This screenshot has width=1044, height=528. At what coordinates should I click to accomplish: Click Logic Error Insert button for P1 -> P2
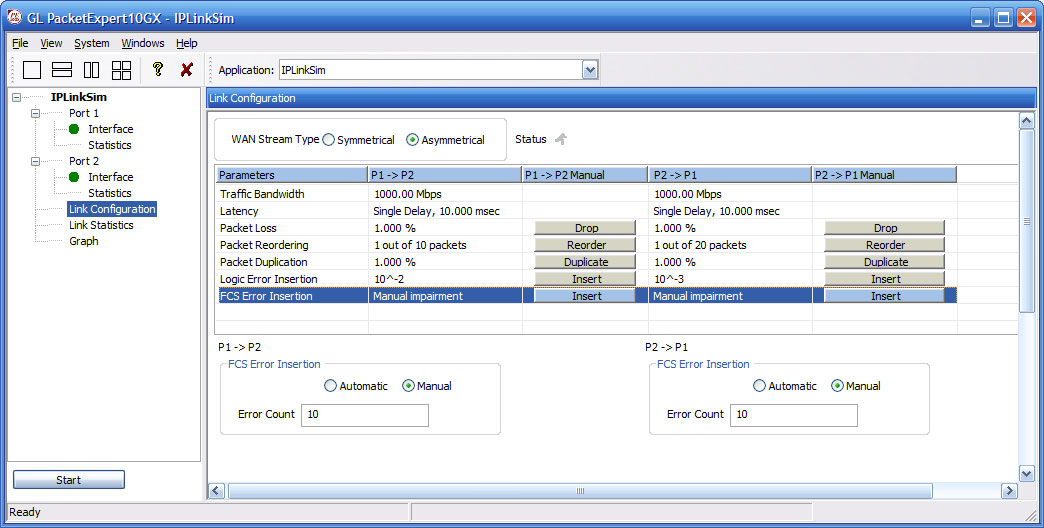[x=586, y=279]
